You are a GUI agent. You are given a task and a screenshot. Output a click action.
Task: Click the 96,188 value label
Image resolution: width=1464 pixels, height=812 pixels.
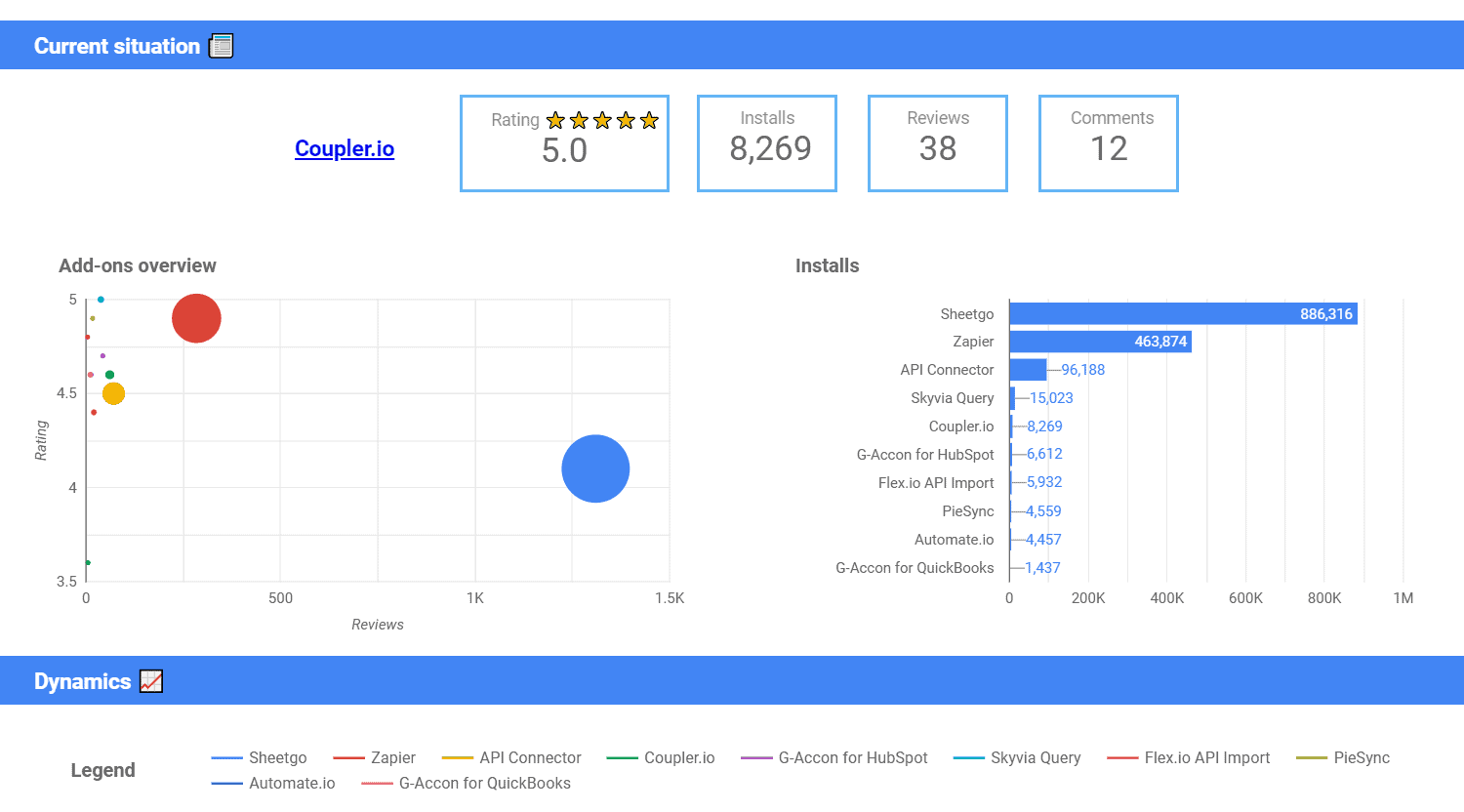(x=1083, y=370)
